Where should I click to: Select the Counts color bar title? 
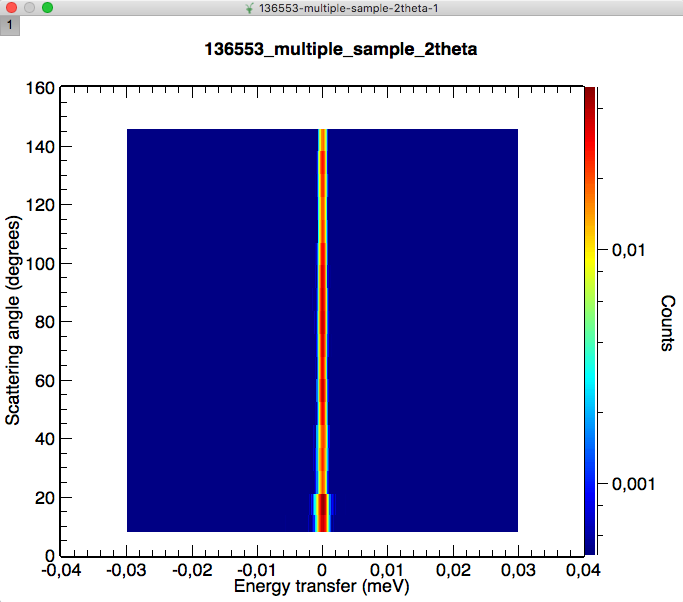tap(667, 323)
